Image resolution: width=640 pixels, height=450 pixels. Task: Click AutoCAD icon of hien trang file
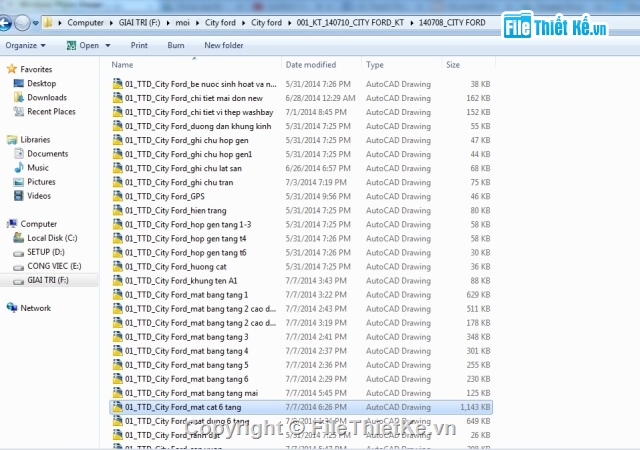click(x=118, y=210)
